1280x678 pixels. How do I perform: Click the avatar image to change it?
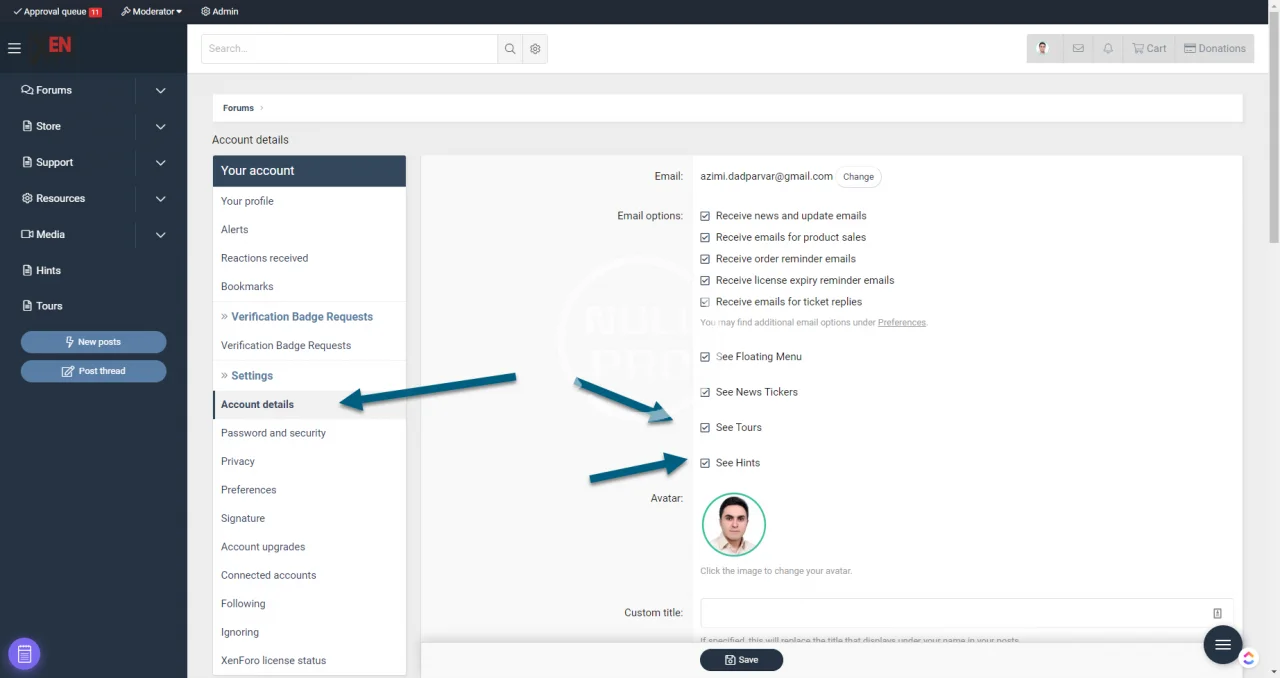pos(733,524)
